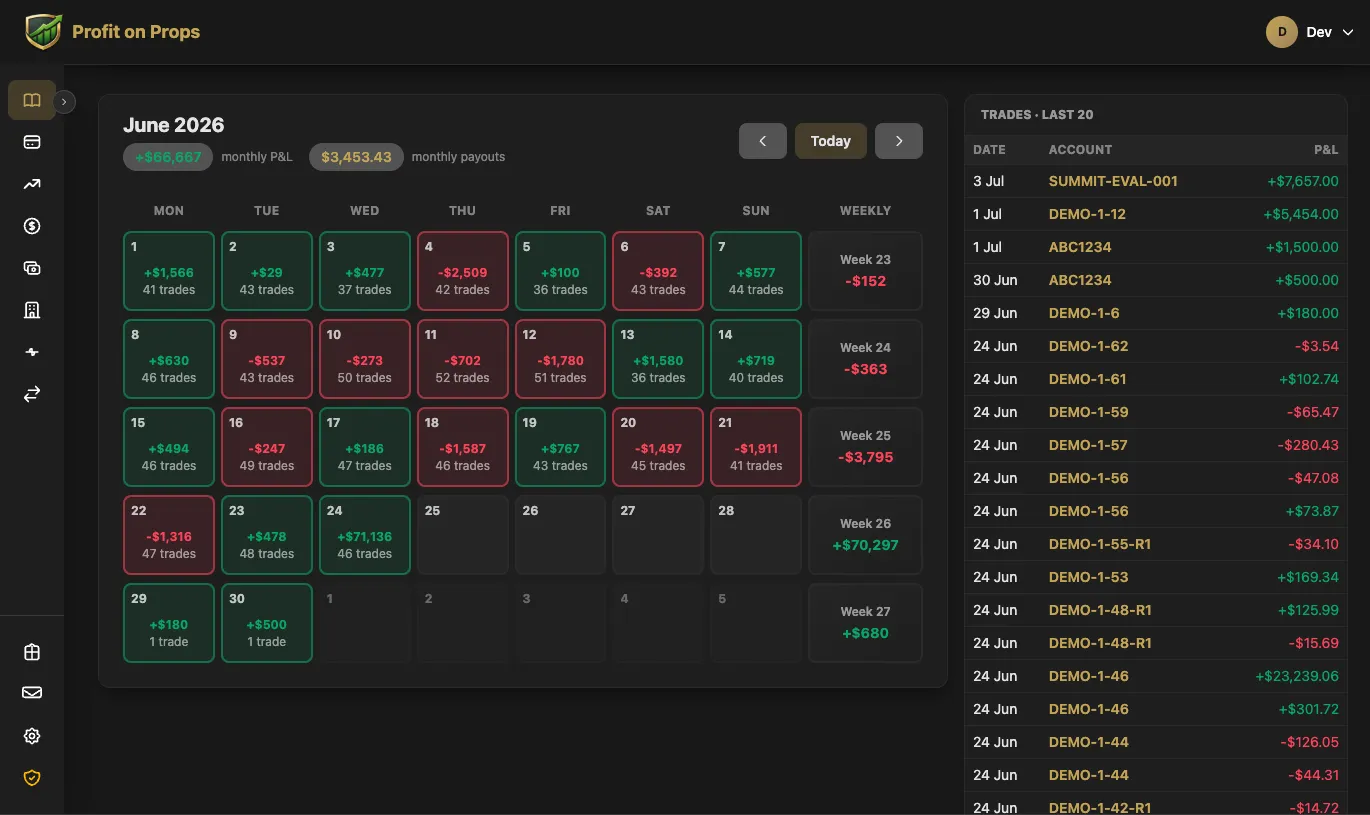Open the journal book icon in sidebar
Viewport: 1370px width, 815px height.
(x=32, y=100)
